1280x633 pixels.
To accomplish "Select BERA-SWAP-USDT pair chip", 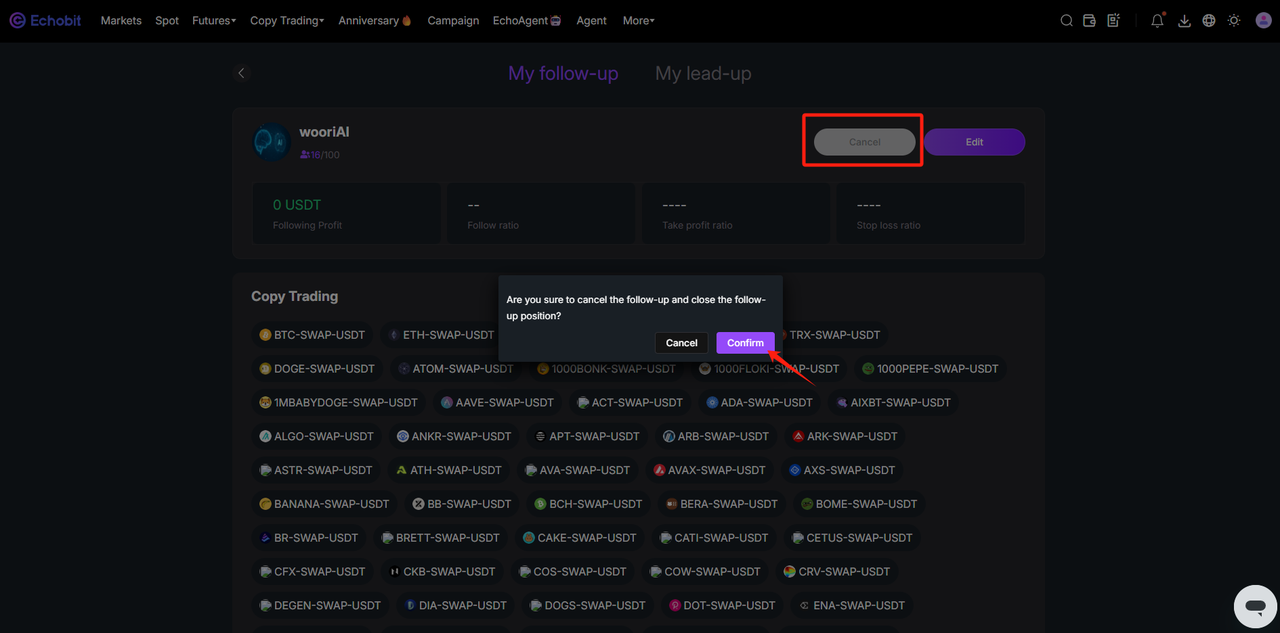I will pyautogui.click(x=721, y=504).
